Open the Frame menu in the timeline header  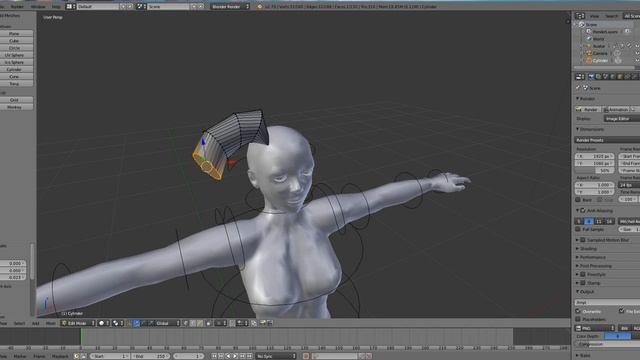click(x=40, y=356)
